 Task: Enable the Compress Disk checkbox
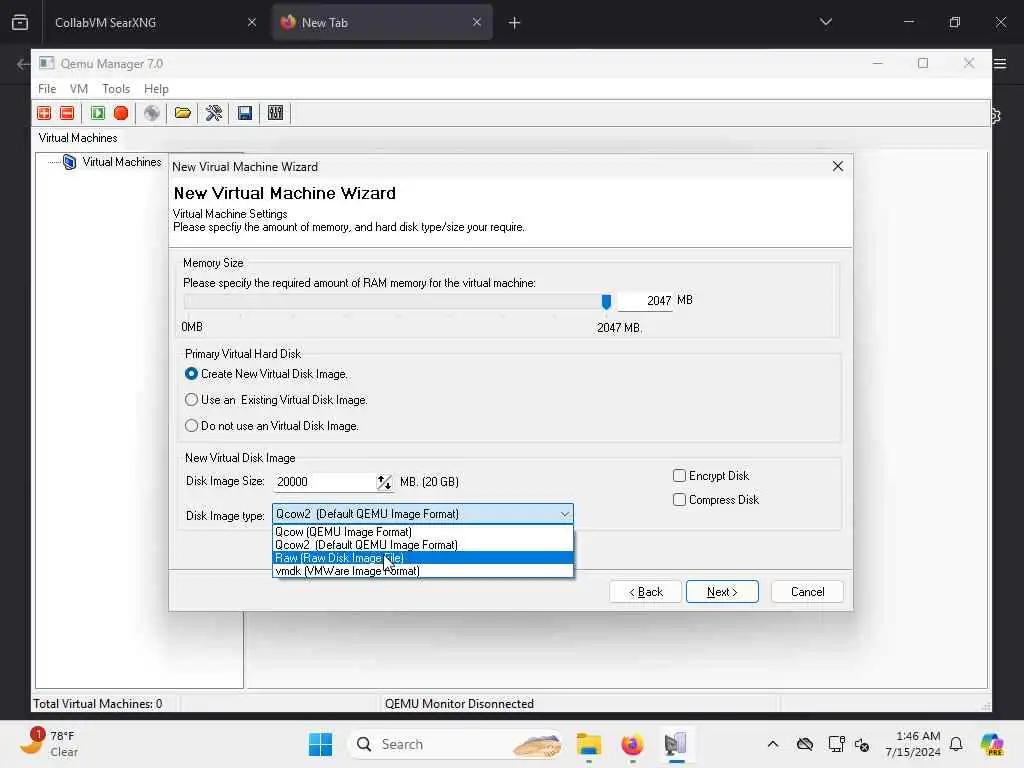coord(679,500)
